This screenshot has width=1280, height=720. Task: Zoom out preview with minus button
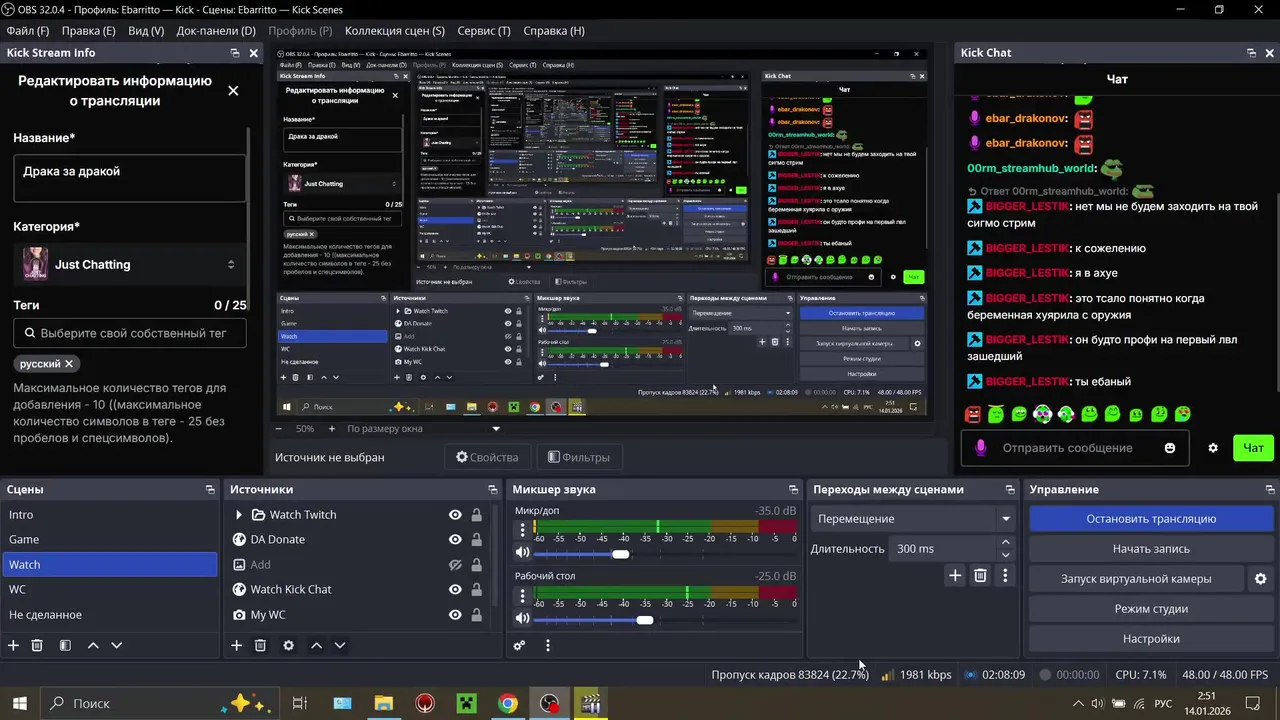(x=279, y=428)
